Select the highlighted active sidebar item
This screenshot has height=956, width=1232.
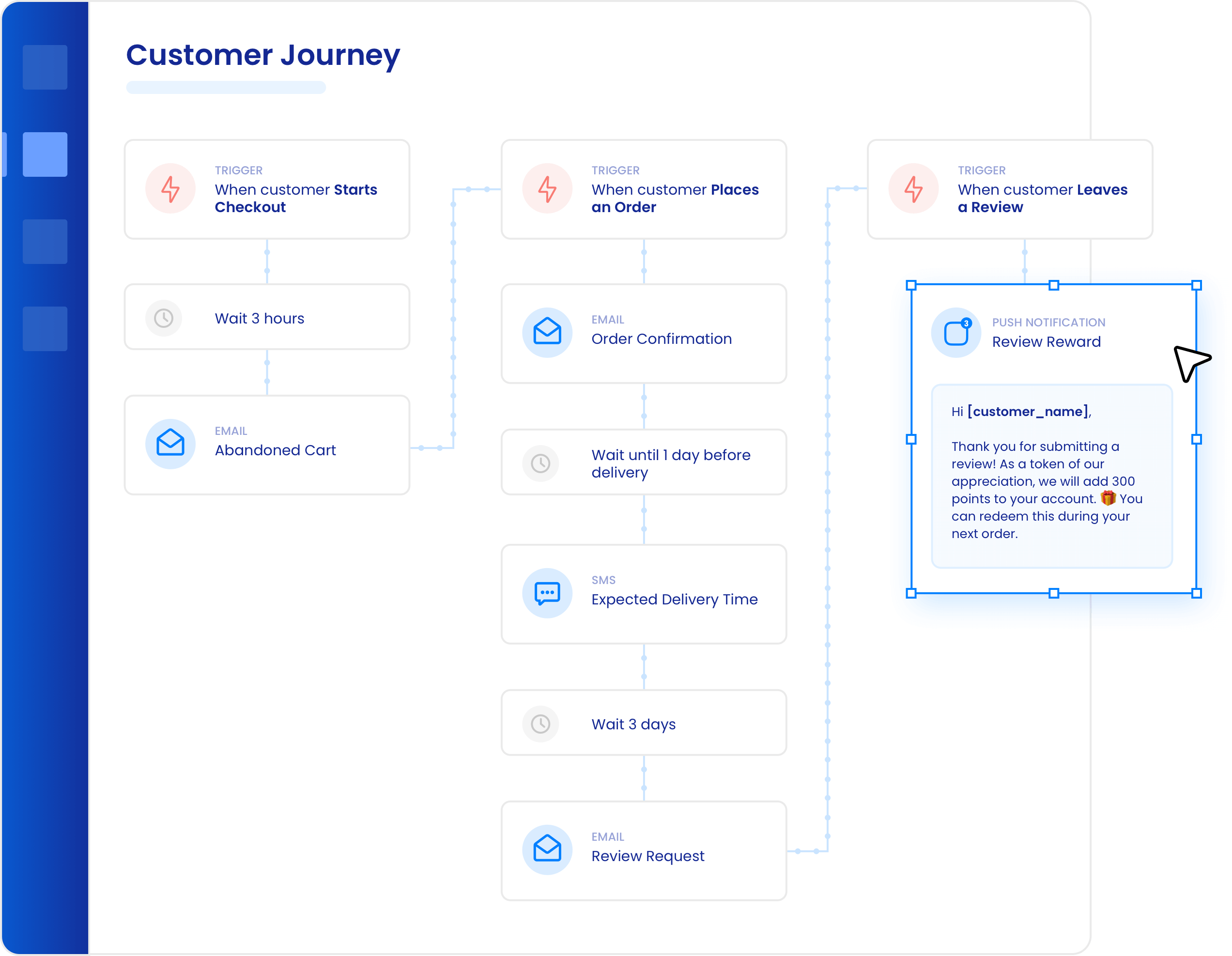pyautogui.click(x=45, y=154)
